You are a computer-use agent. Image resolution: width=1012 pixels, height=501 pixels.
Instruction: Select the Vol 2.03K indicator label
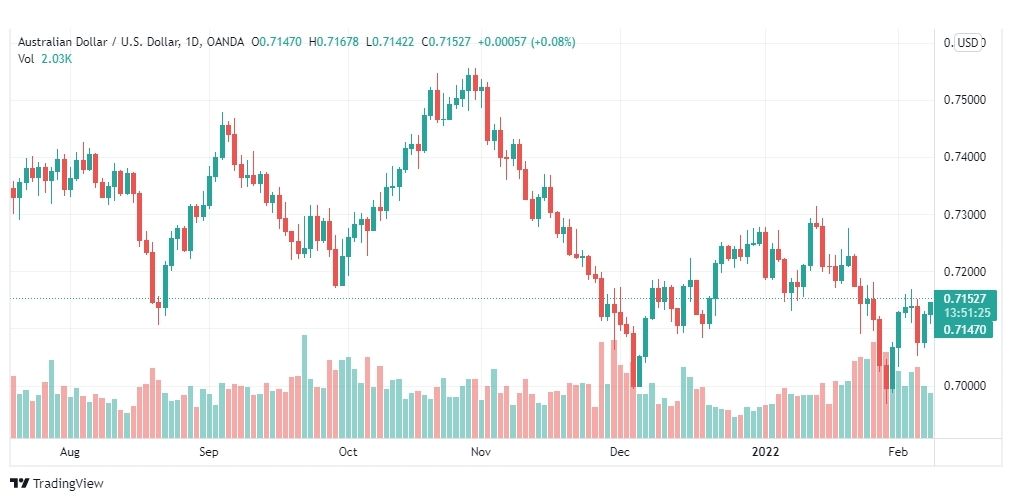[x=43, y=59]
